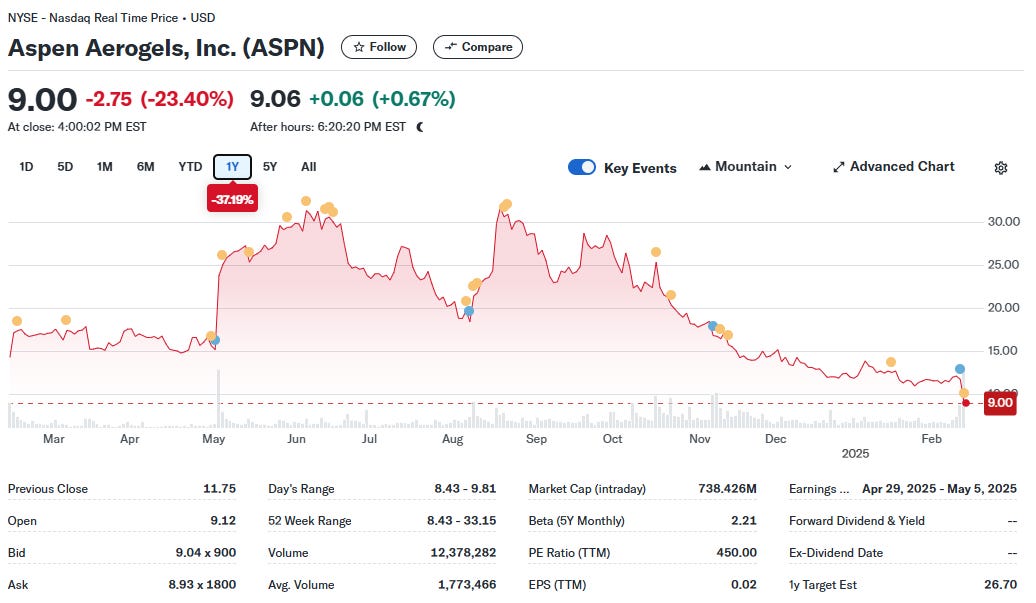1036x603 pixels.
Task: Click the Earnings date label
Action: pyautogui.click(x=819, y=489)
